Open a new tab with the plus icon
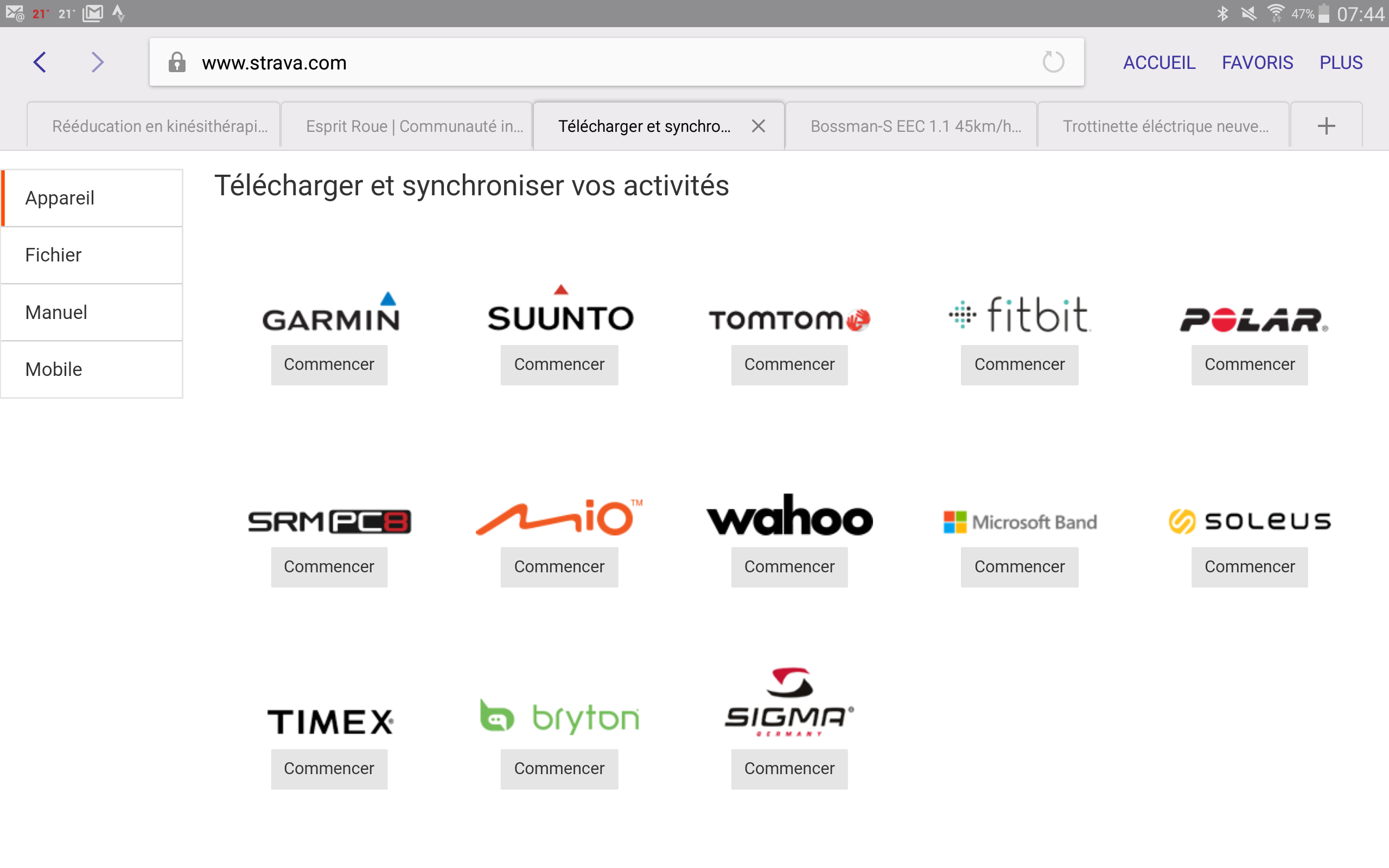This screenshot has width=1389, height=868. pos(1327,126)
